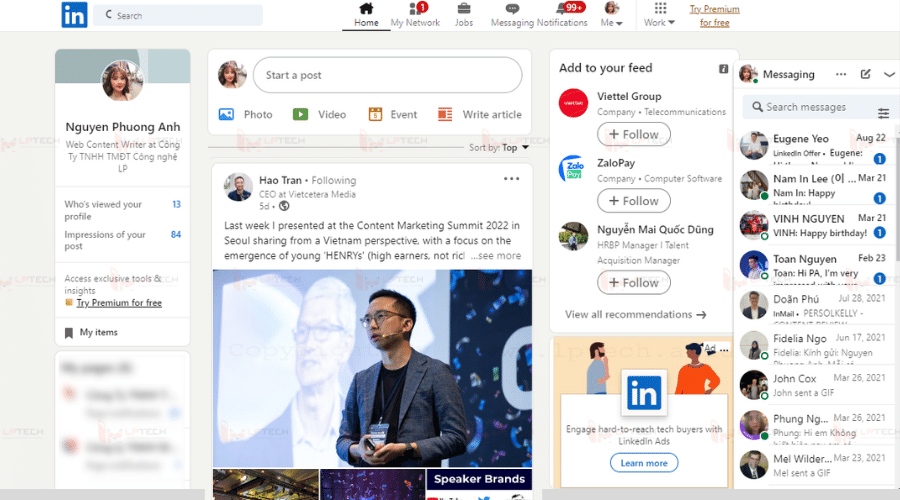Open the Messaging chat bubble icon
Image resolution: width=900 pixels, height=500 pixels.
(512, 9)
